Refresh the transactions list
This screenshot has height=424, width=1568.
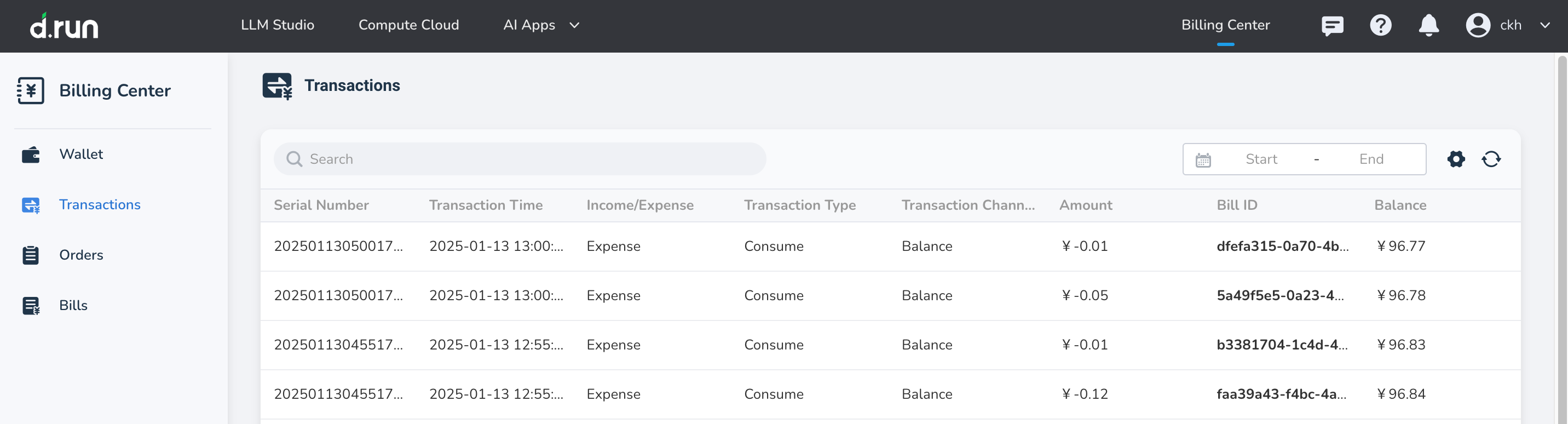(1492, 159)
